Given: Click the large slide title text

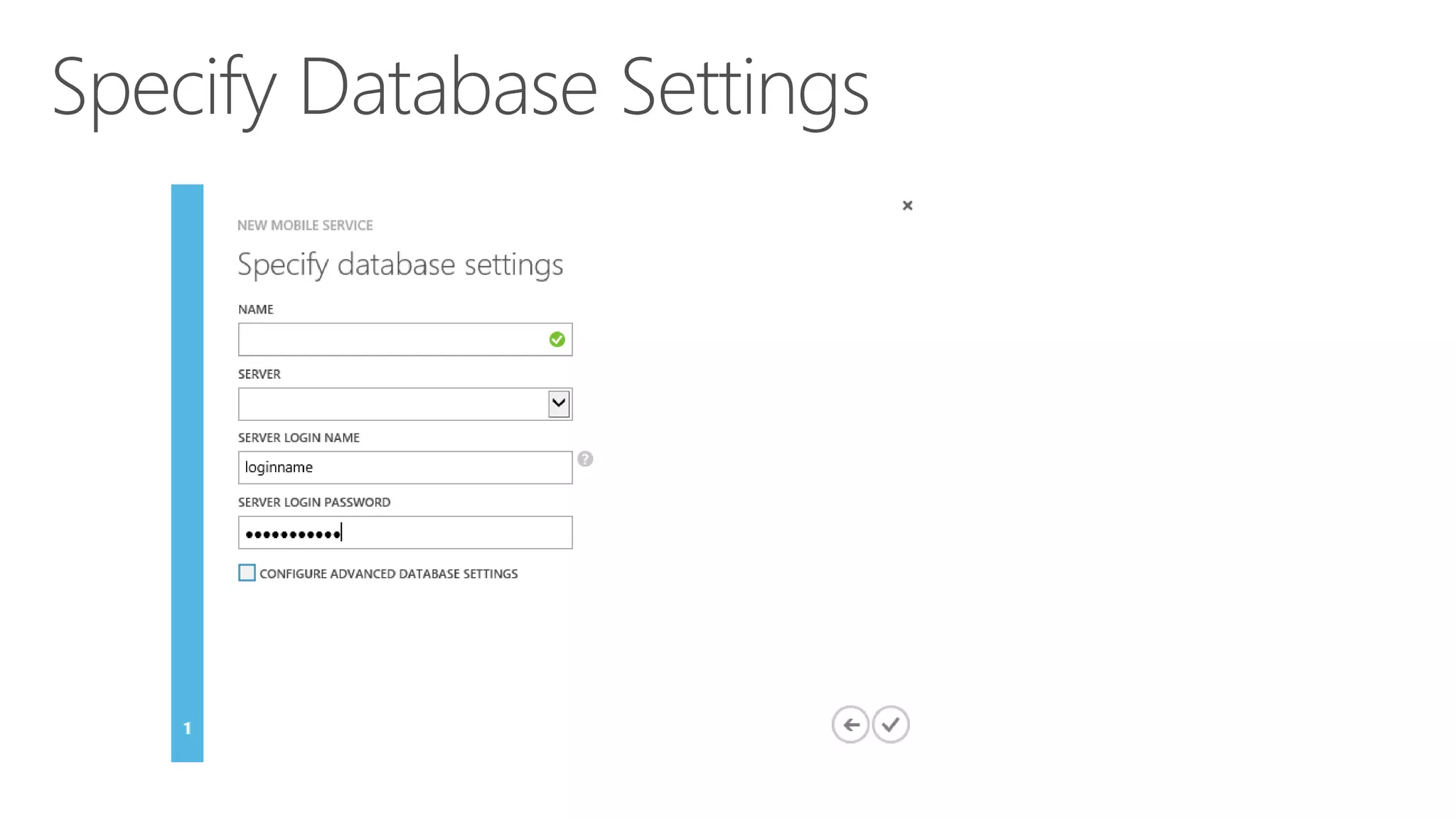Looking at the screenshot, I should 460,88.
